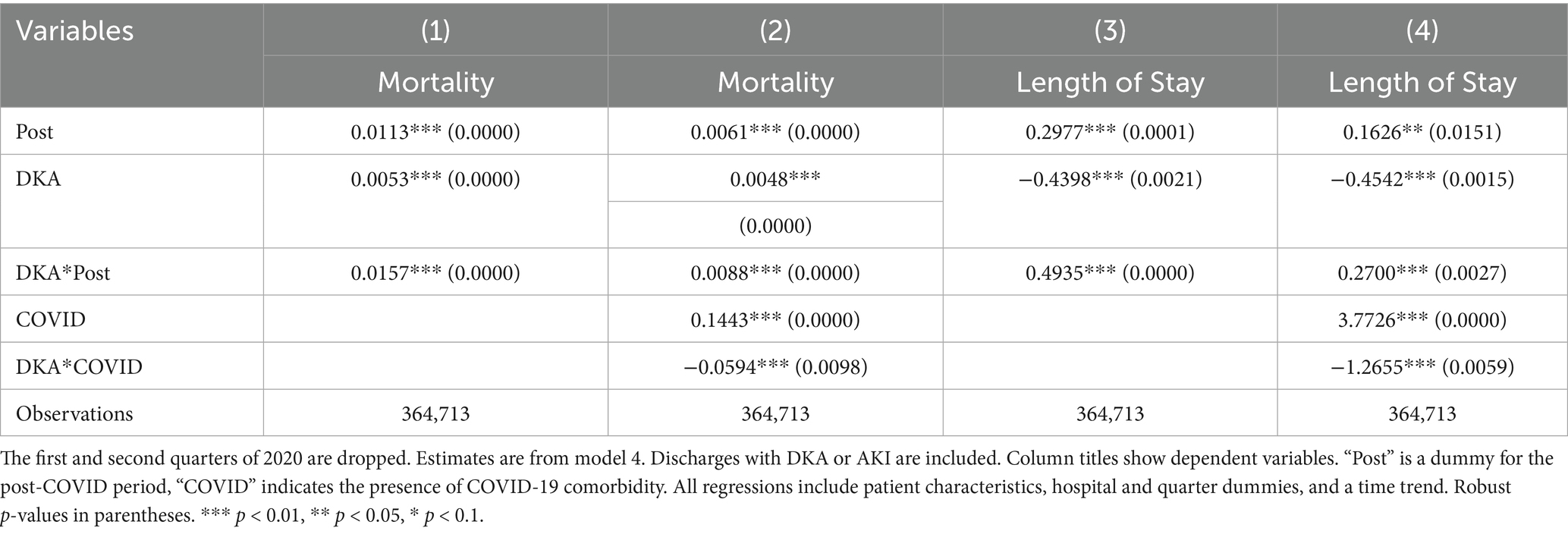
Task: Click the −1.2655*** (0.0059) value
Action: tap(1422, 366)
